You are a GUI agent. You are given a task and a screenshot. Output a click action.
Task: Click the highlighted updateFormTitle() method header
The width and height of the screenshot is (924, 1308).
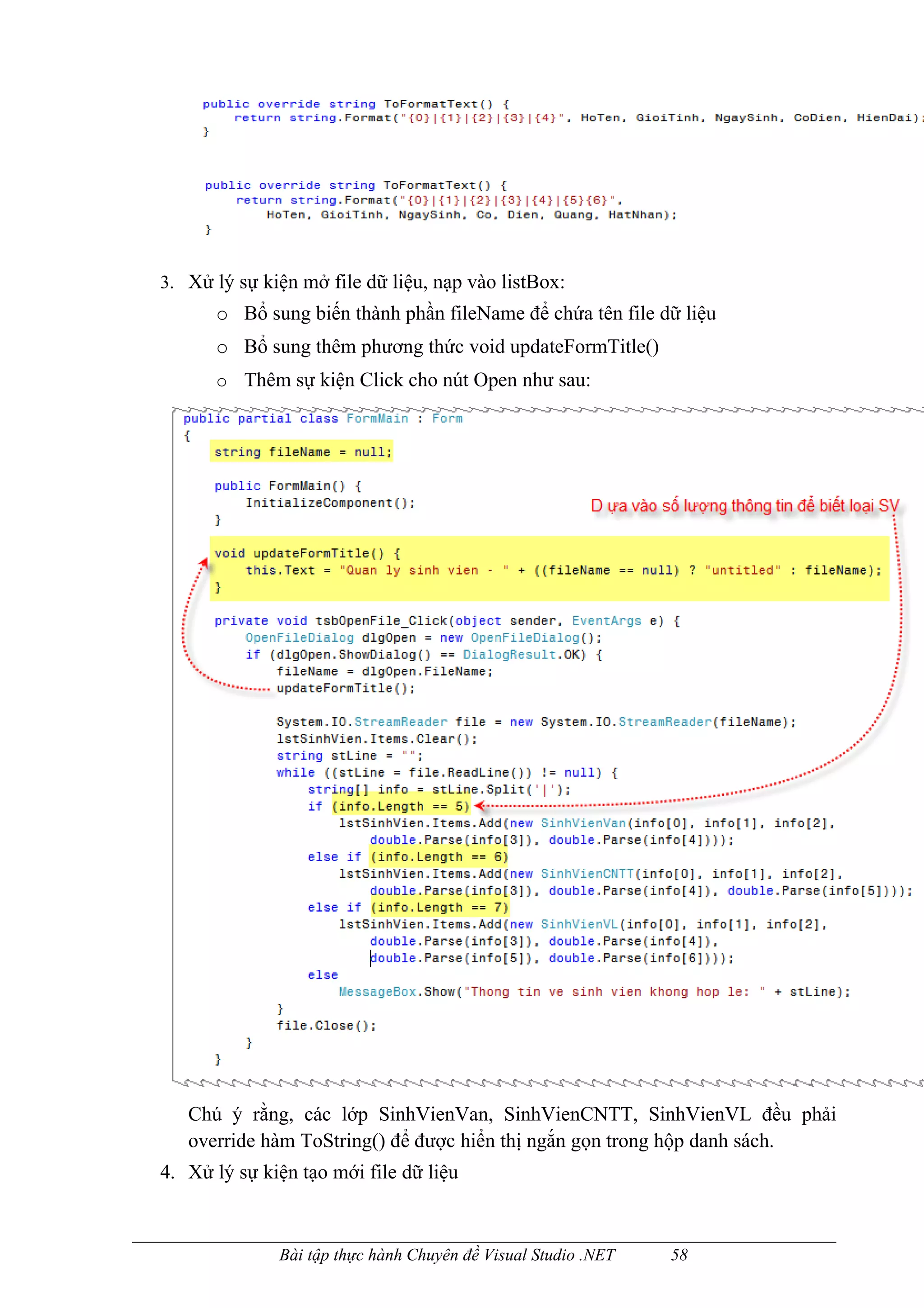pyautogui.click(x=307, y=553)
